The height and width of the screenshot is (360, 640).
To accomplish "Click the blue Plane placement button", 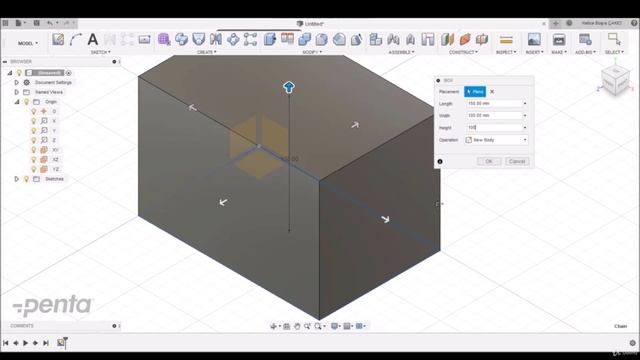I will [475, 92].
